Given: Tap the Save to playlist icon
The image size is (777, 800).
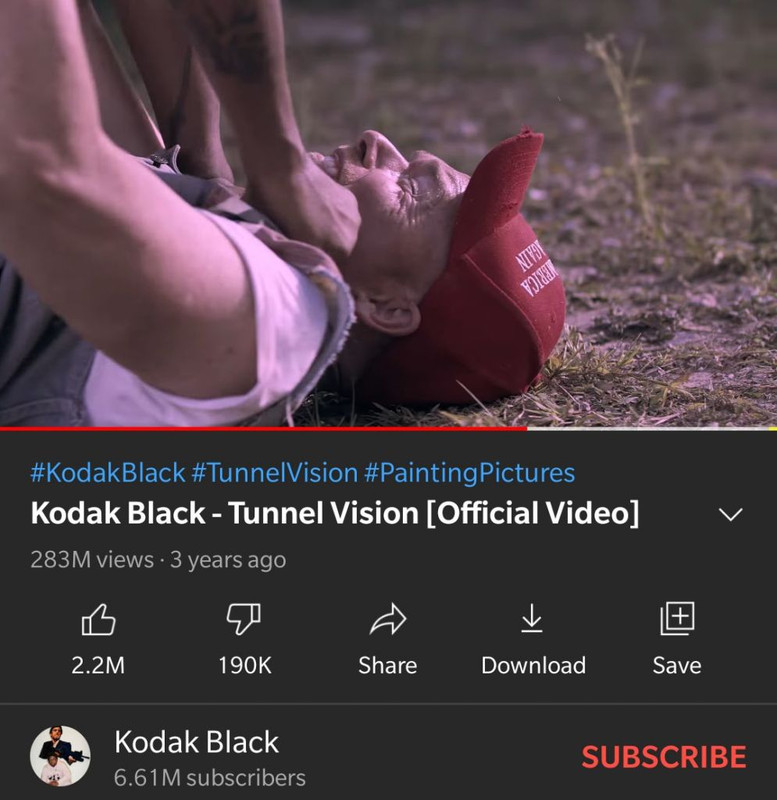Looking at the screenshot, I should (x=677, y=618).
